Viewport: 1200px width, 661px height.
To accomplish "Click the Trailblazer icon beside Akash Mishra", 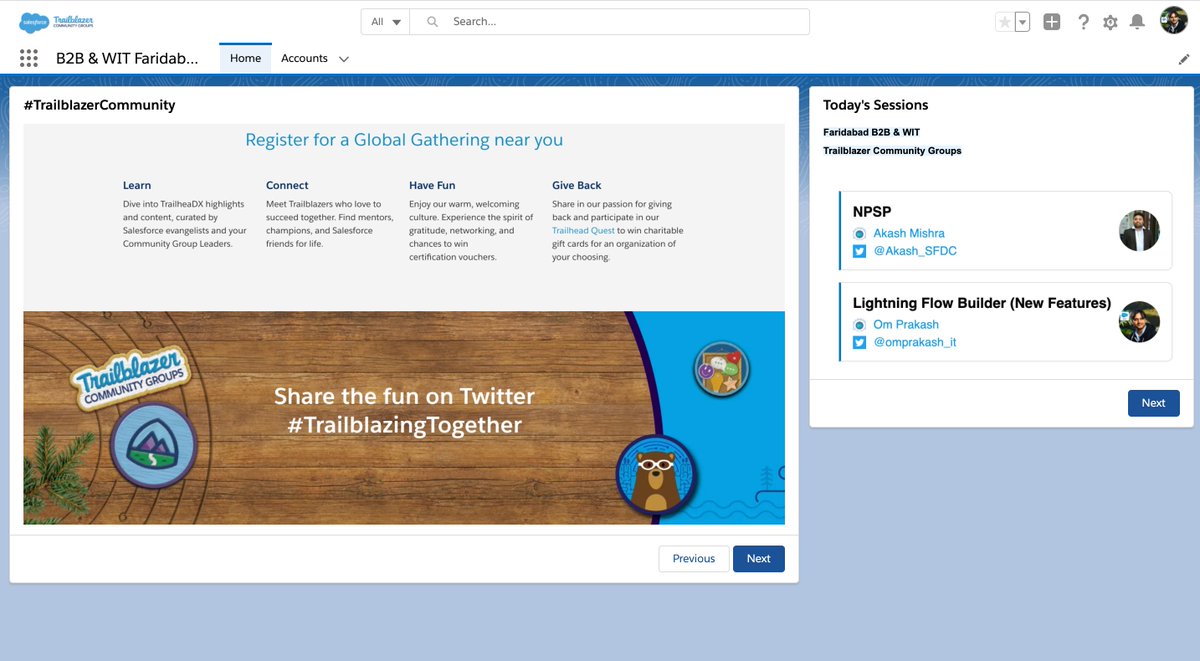I will click(x=859, y=233).
